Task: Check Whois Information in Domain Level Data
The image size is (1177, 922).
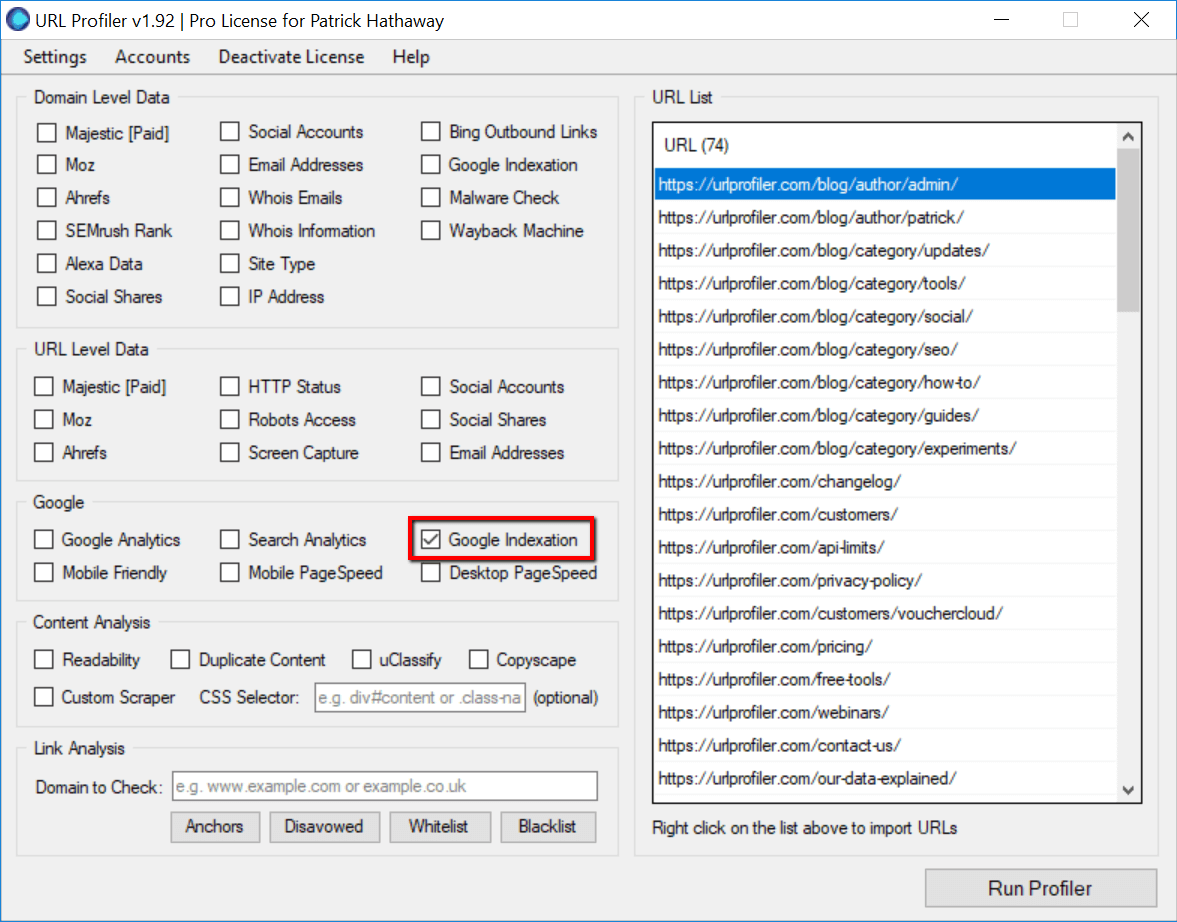Action: pyautogui.click(x=229, y=230)
